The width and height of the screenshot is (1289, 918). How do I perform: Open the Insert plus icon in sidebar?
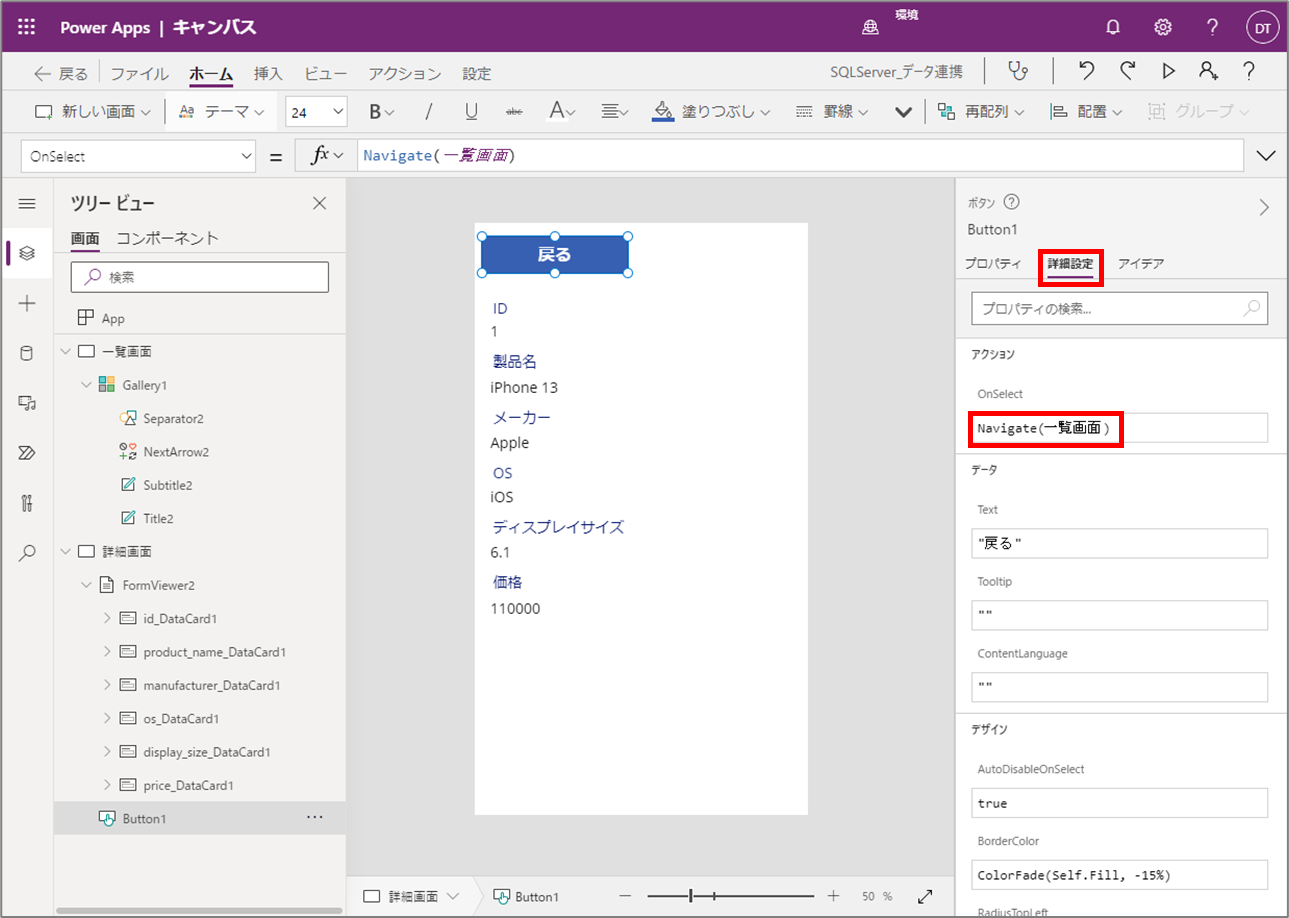pos(27,303)
